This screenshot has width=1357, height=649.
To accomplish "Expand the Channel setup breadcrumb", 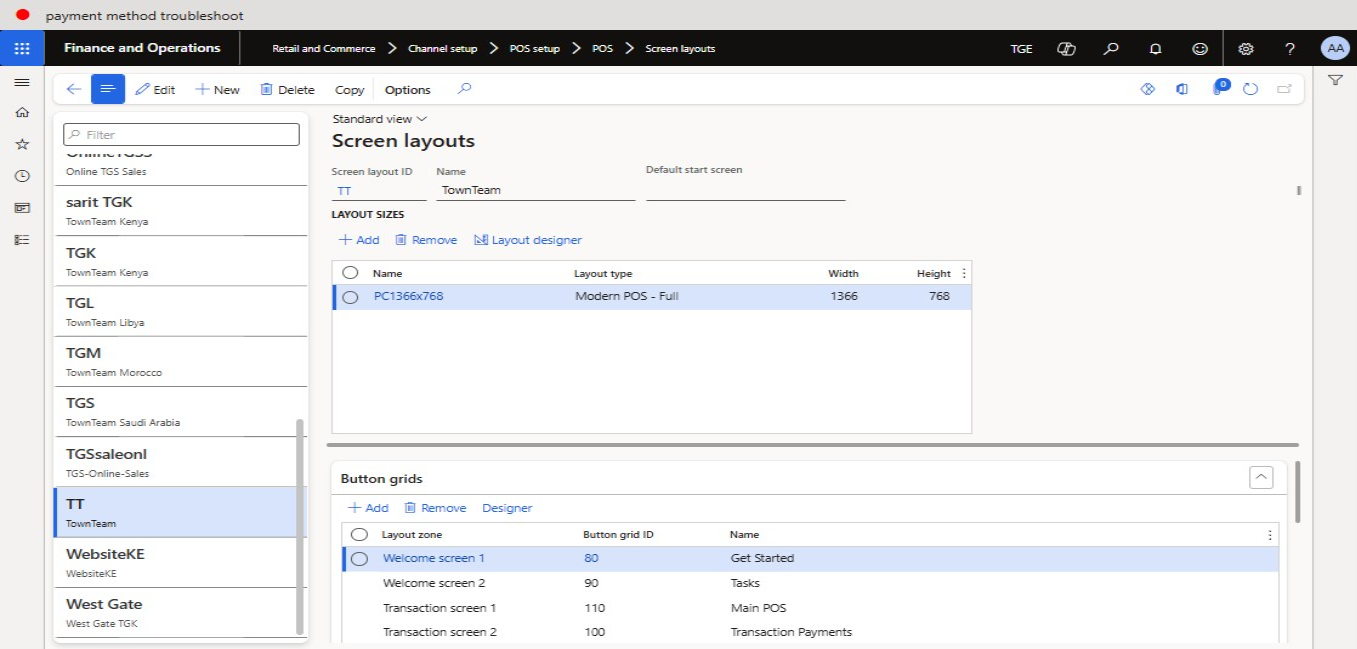I will (x=441, y=48).
